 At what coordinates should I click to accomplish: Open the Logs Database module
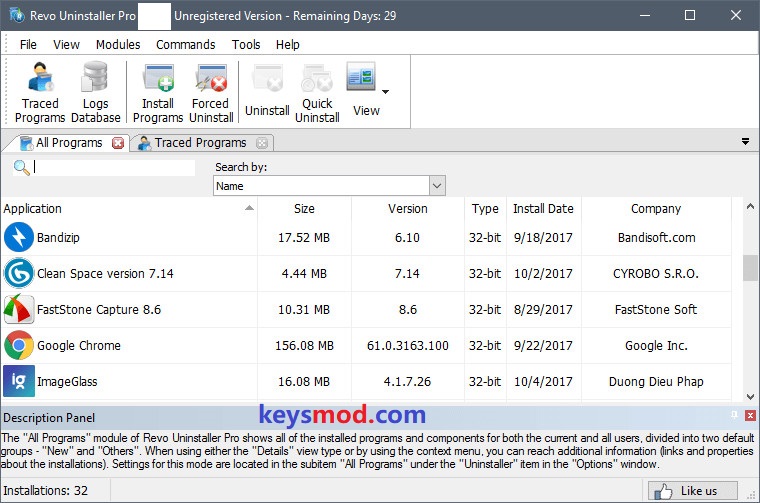click(95, 92)
